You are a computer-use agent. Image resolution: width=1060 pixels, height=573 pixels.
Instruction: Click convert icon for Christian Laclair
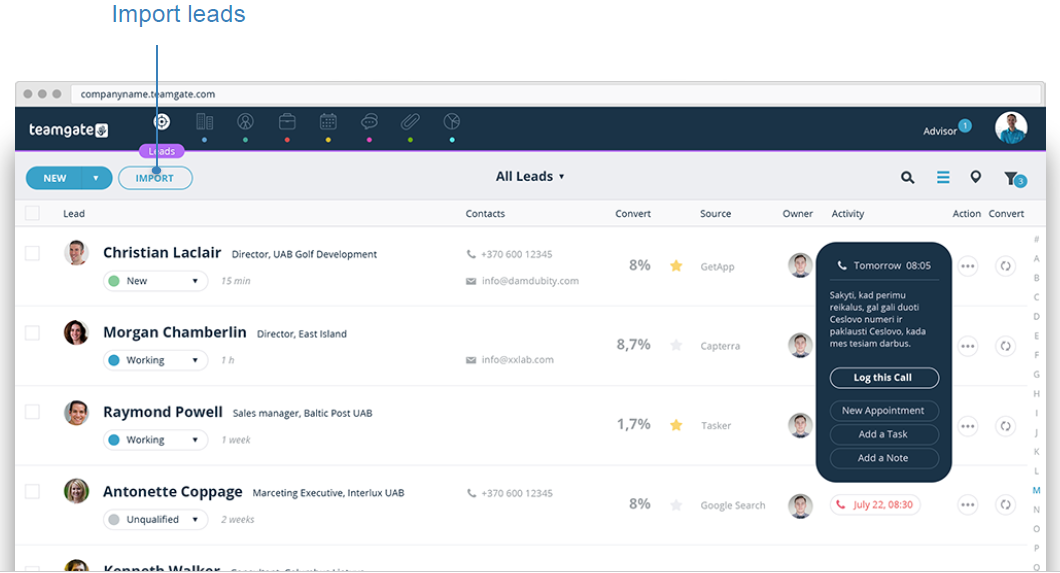[1006, 266]
